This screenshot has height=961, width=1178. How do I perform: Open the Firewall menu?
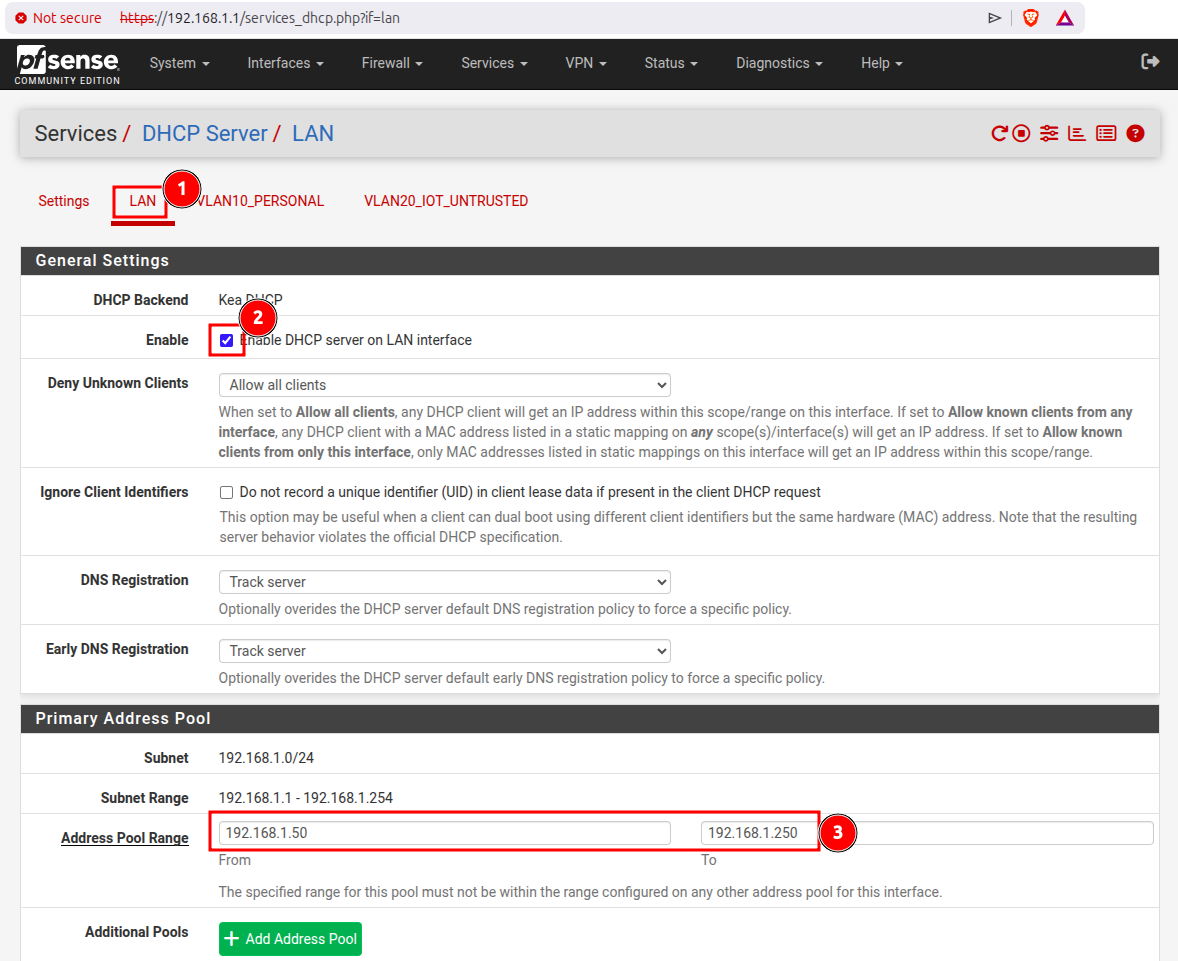click(391, 63)
